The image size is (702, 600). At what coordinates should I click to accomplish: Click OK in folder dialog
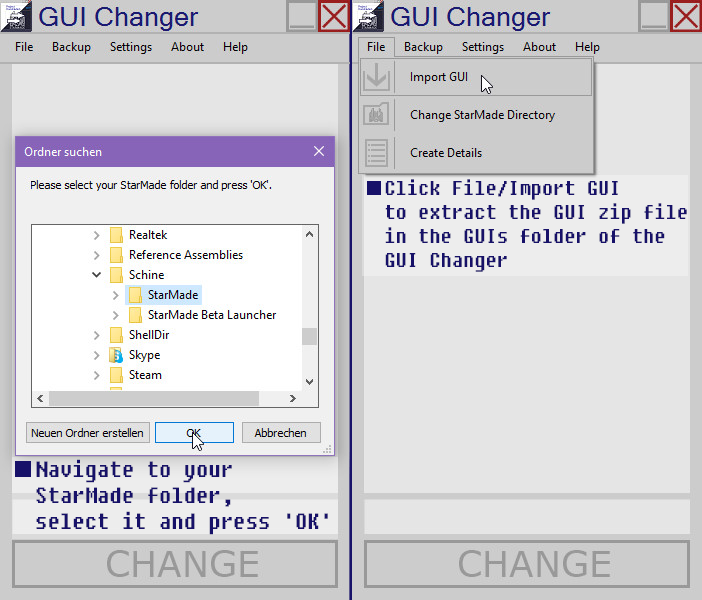pyautogui.click(x=194, y=433)
